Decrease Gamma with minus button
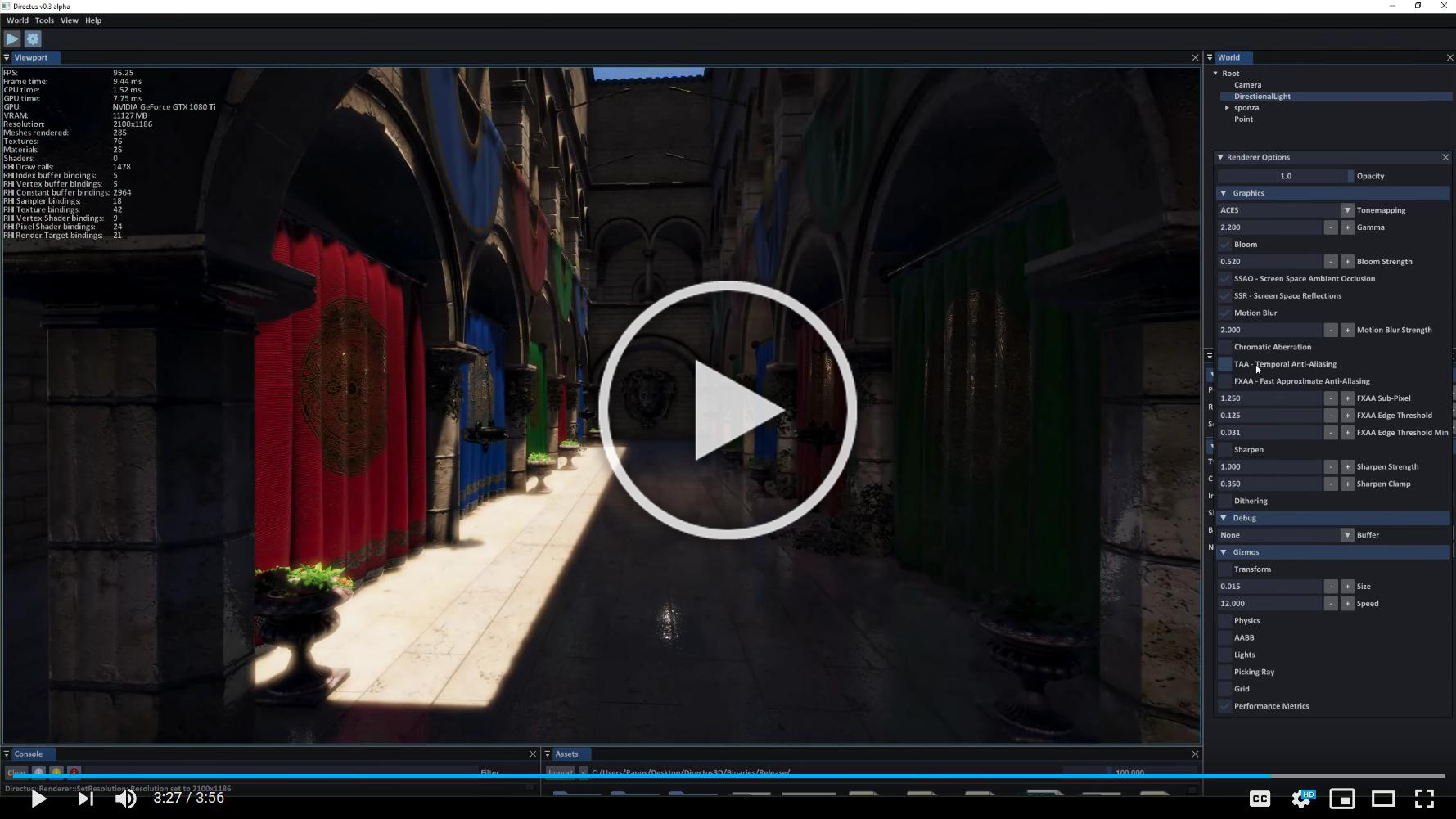 coord(1331,227)
